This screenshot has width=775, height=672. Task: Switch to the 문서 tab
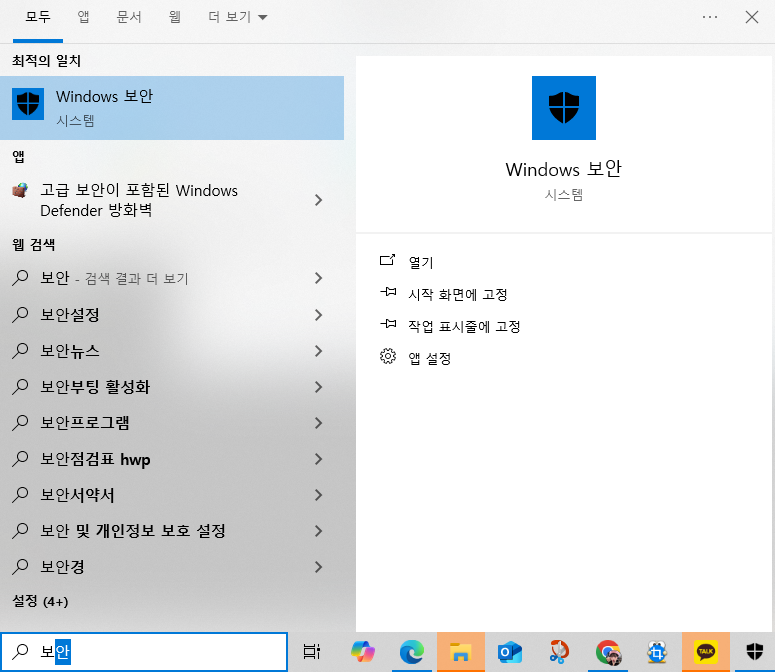pos(129,17)
